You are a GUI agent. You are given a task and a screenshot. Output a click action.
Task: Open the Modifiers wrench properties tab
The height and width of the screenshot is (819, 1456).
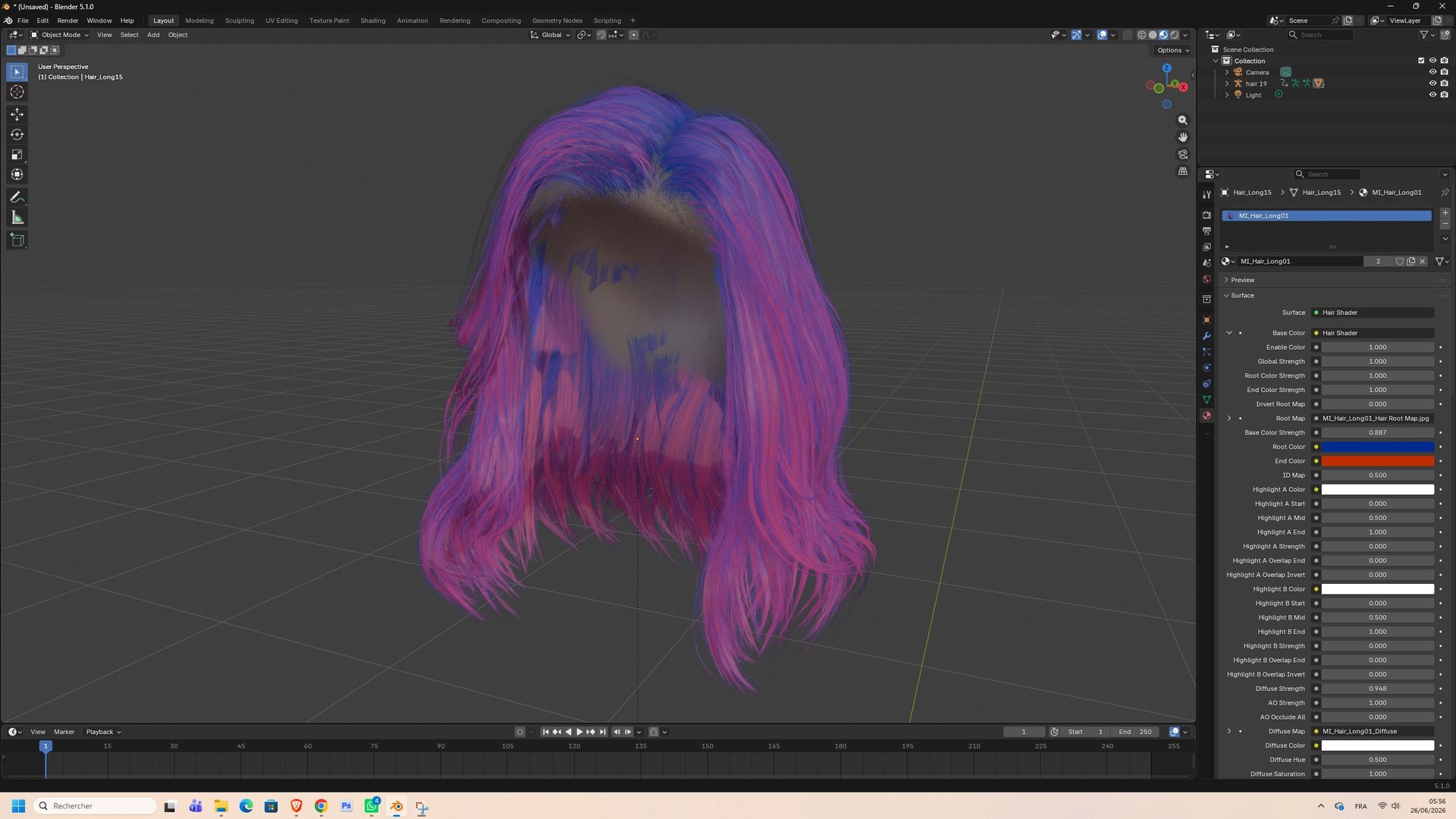coord(1207,336)
